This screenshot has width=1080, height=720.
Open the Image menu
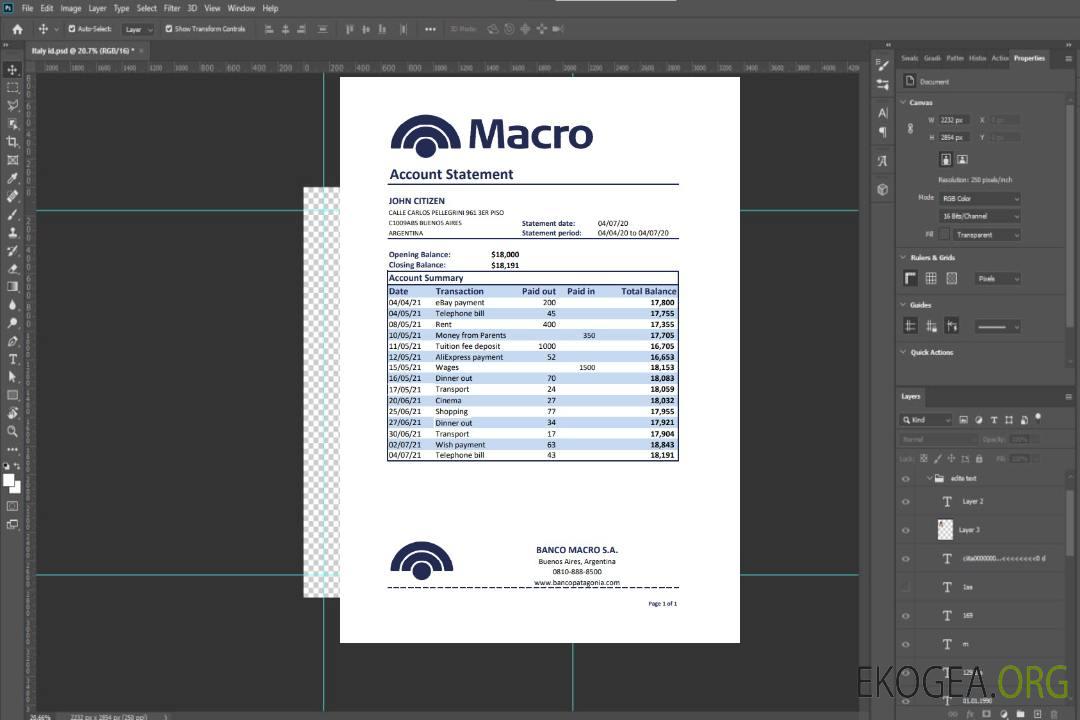(70, 8)
